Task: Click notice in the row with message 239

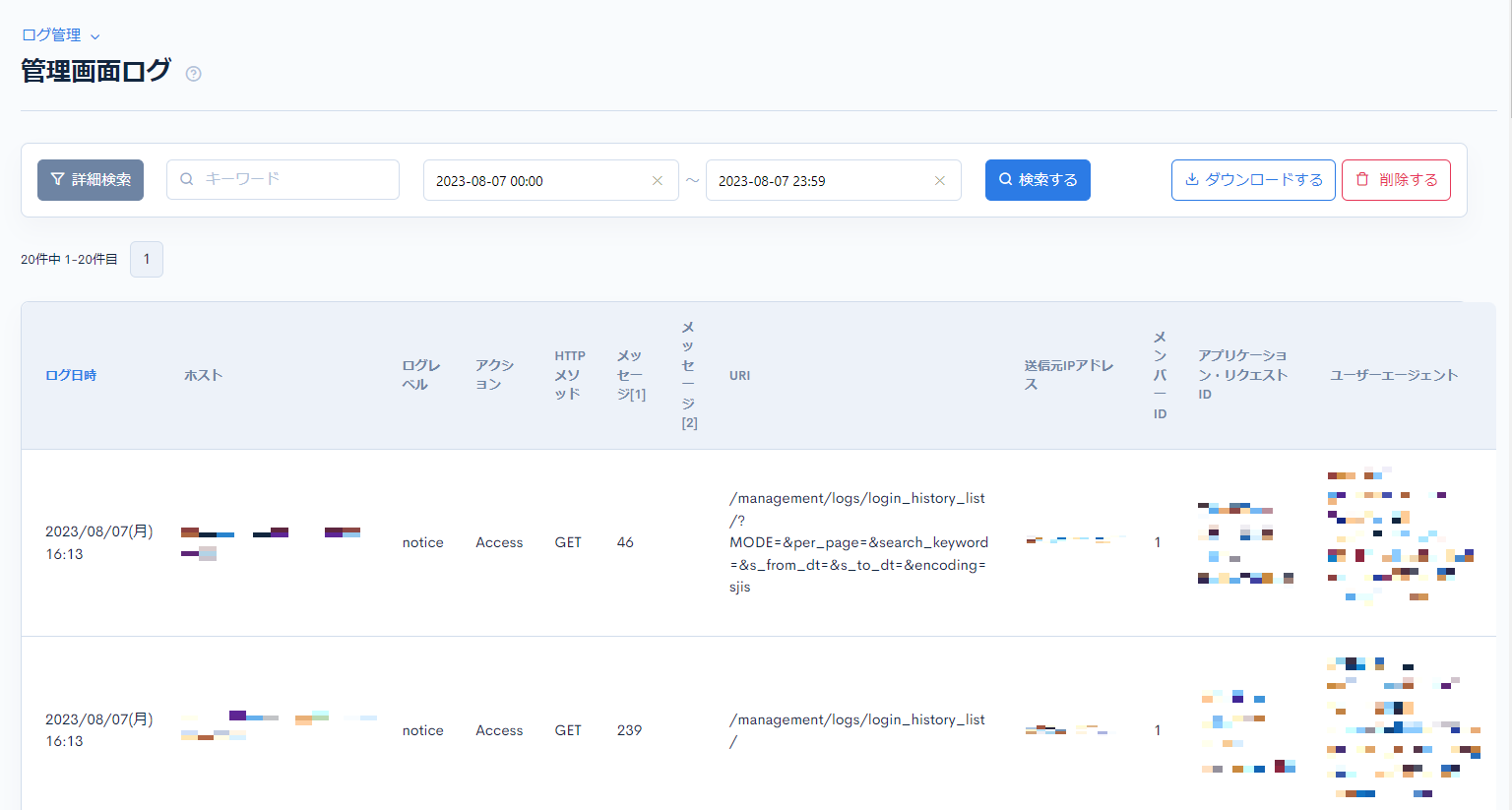Action: (423, 730)
